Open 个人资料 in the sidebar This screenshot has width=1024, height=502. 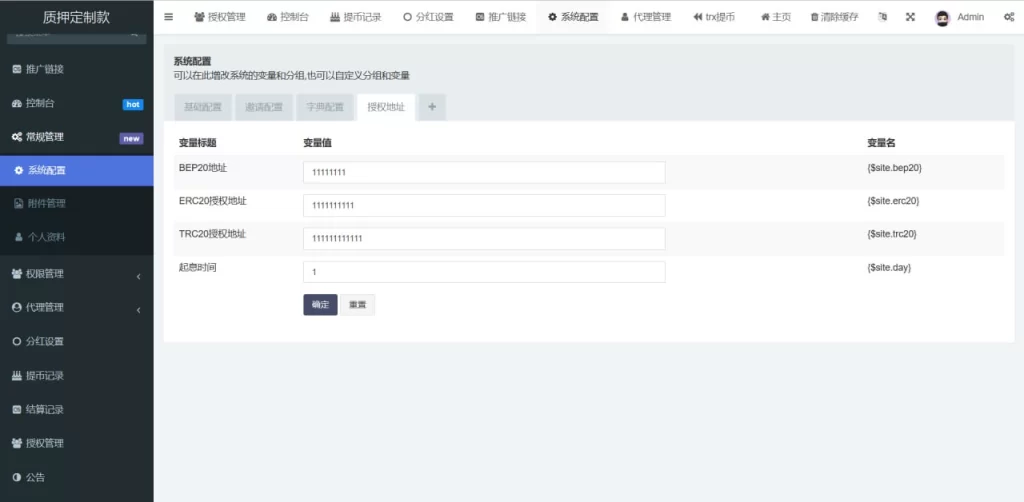coord(76,238)
